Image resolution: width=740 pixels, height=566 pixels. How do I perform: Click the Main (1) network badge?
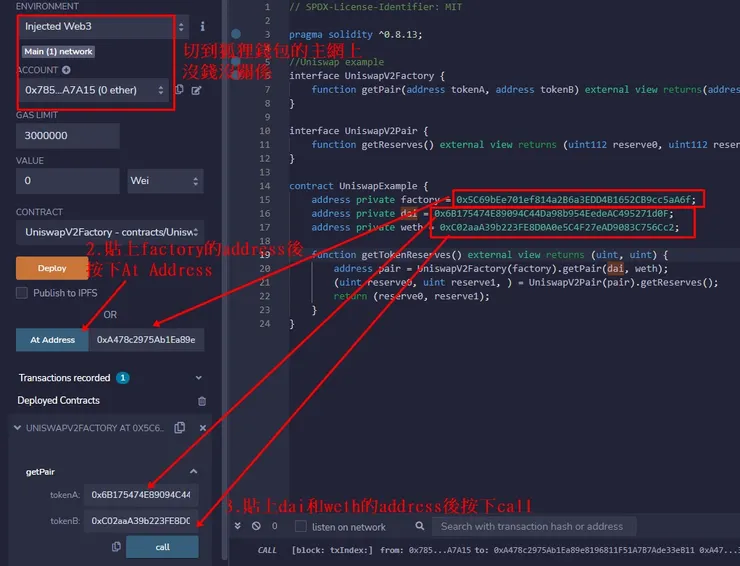(x=59, y=51)
